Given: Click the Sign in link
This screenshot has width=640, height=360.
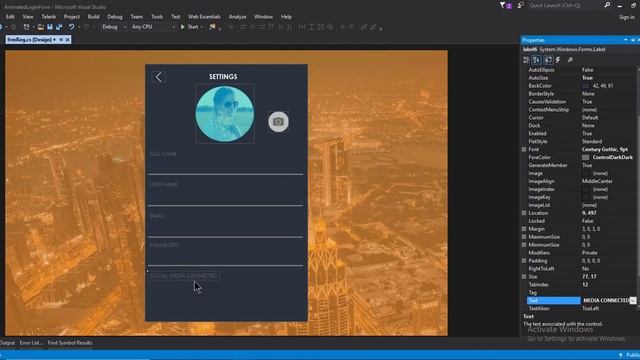Looking at the screenshot, I should click(x=627, y=17).
